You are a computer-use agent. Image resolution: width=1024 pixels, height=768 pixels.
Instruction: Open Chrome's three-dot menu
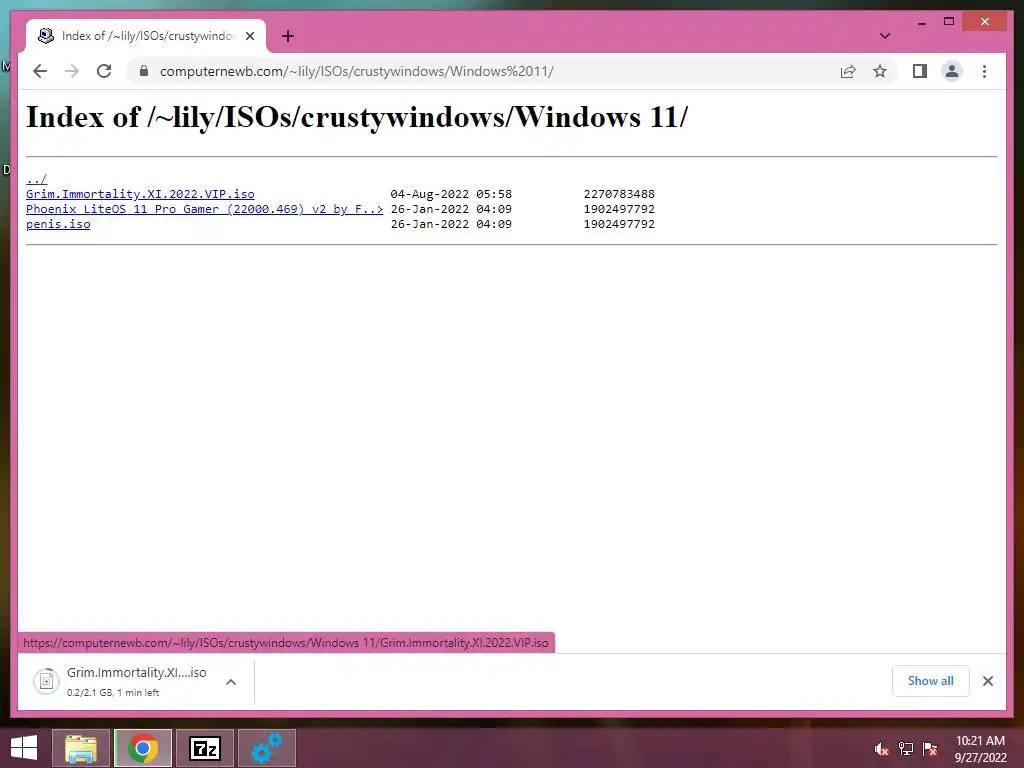(x=984, y=71)
